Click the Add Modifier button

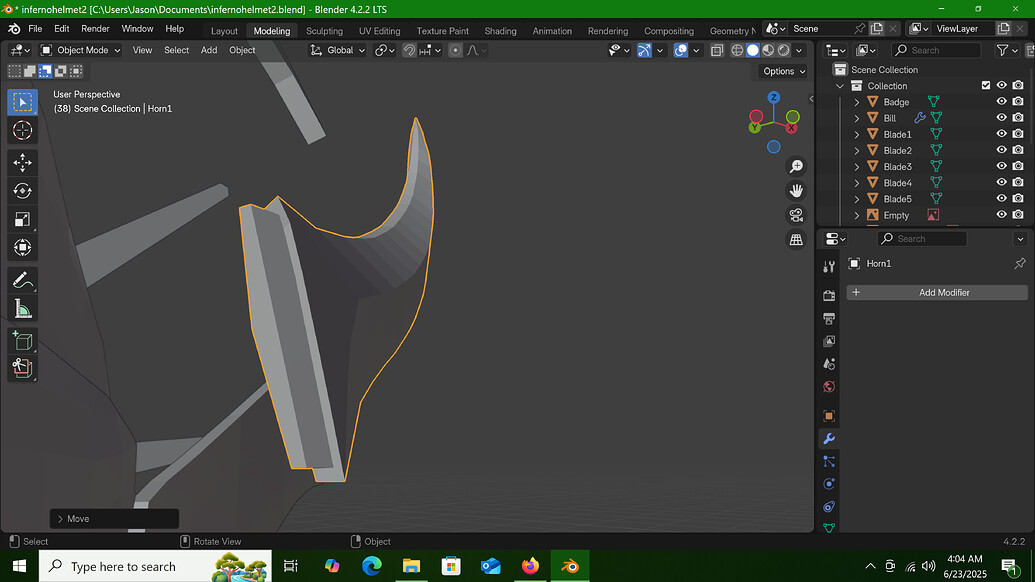[937, 292]
